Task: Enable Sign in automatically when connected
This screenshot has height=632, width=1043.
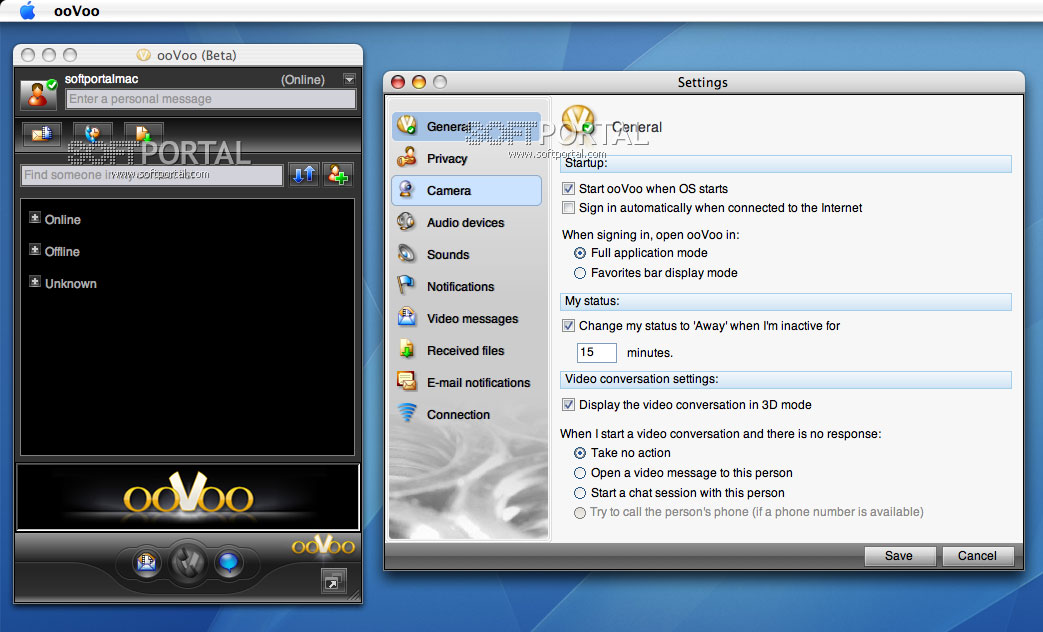Action: coord(568,208)
